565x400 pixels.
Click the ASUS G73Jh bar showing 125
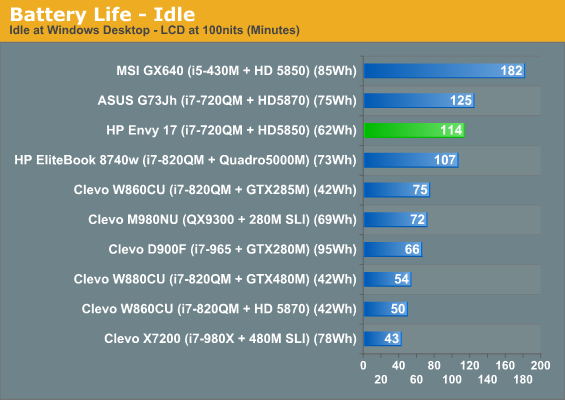(419, 101)
